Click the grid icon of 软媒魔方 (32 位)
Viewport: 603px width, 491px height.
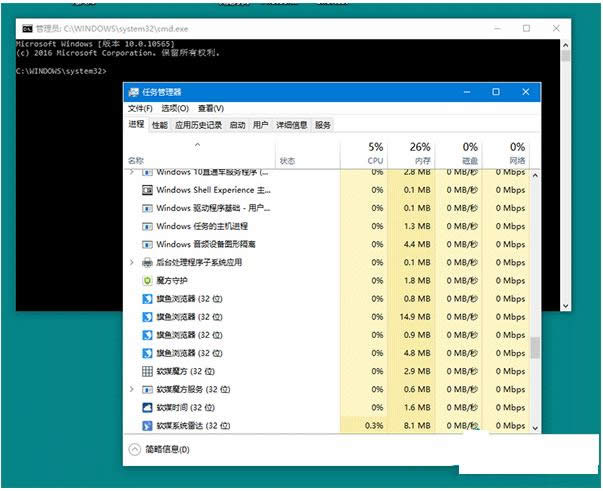(x=147, y=371)
